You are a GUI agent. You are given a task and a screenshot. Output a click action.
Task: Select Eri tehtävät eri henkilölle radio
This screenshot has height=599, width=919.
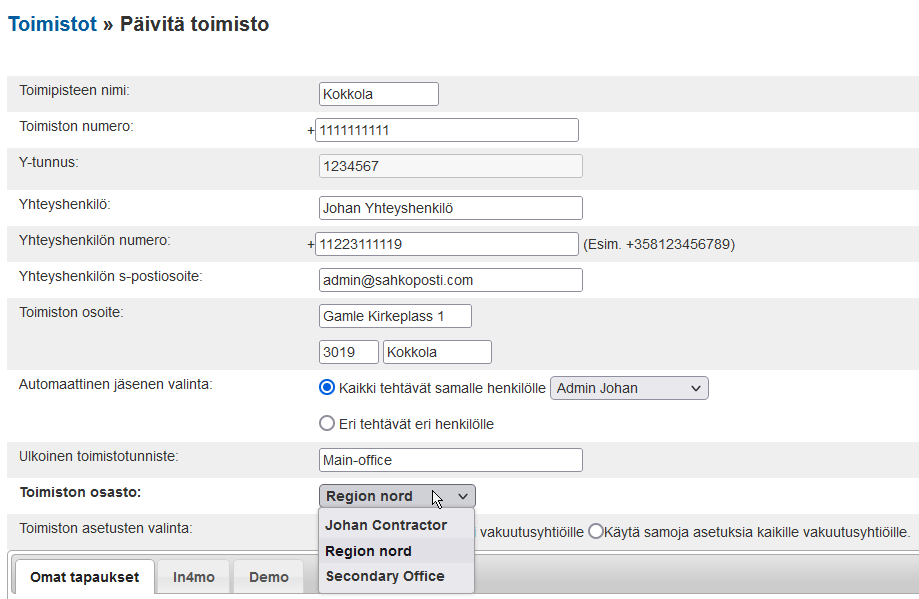click(x=327, y=424)
